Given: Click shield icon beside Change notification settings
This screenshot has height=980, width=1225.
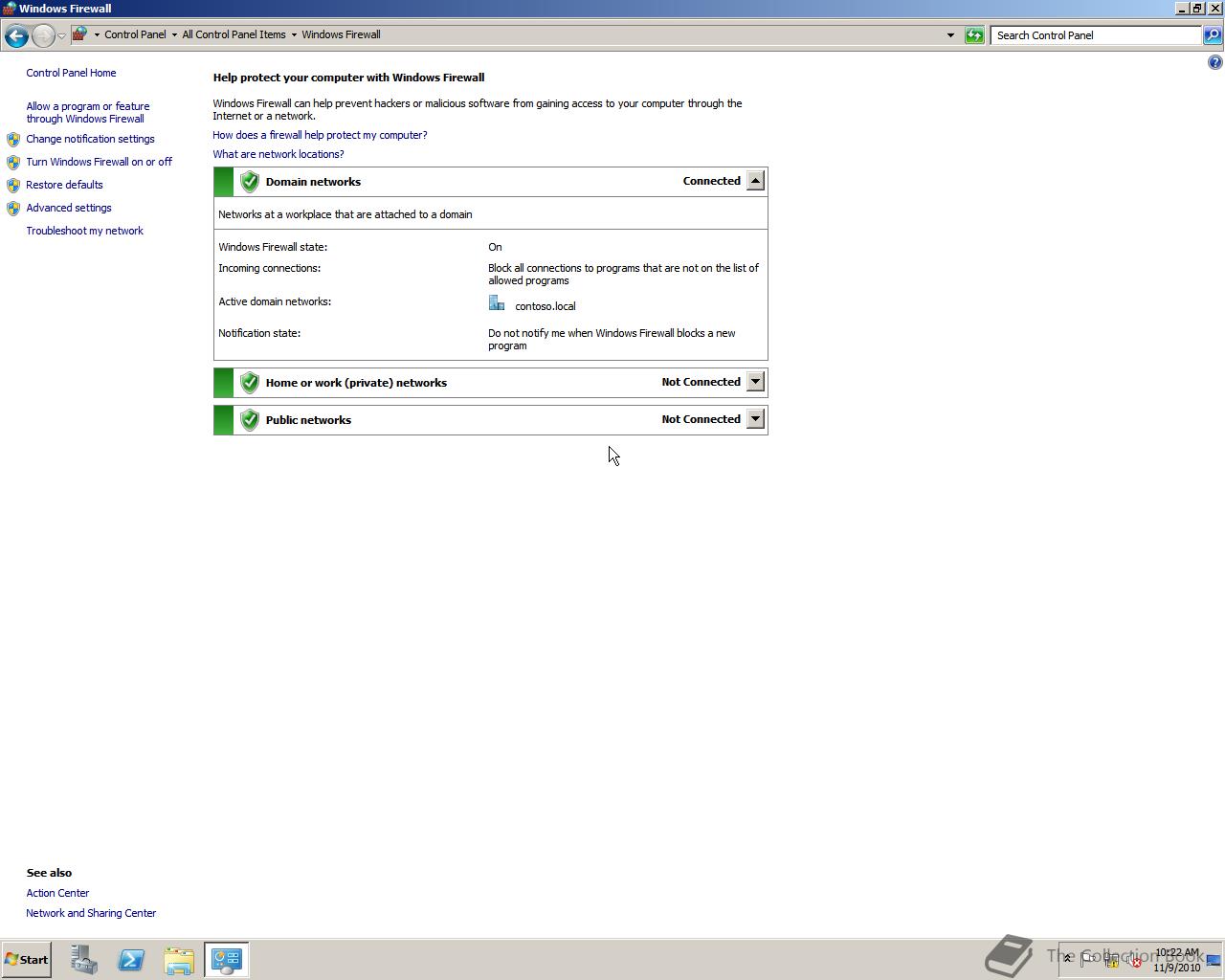Looking at the screenshot, I should coord(13,140).
